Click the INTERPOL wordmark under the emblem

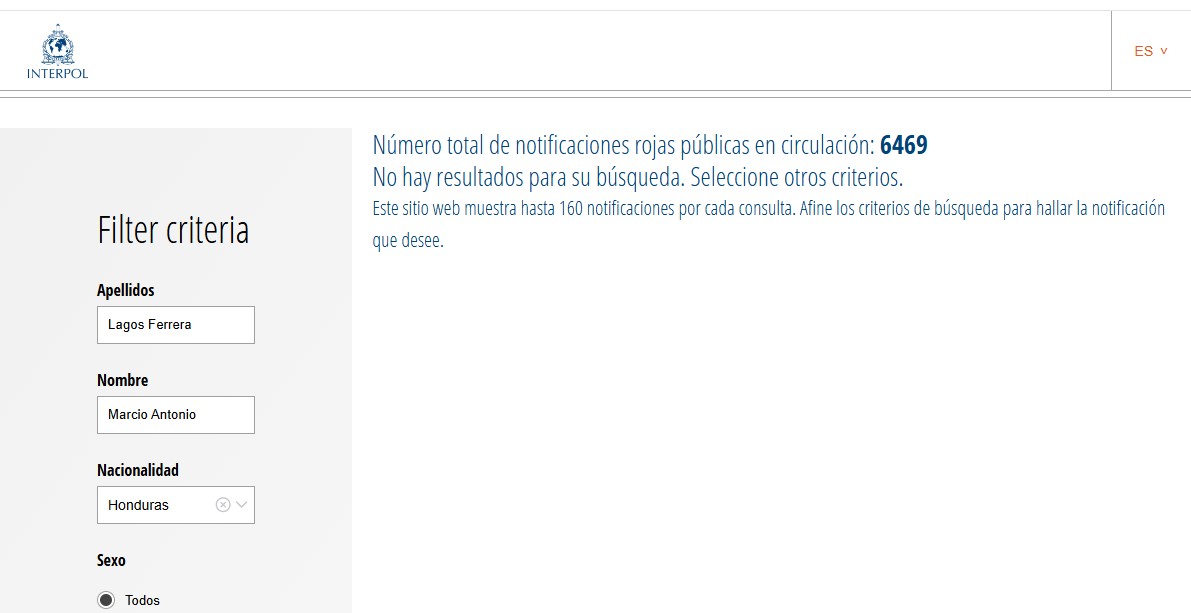(x=57, y=74)
